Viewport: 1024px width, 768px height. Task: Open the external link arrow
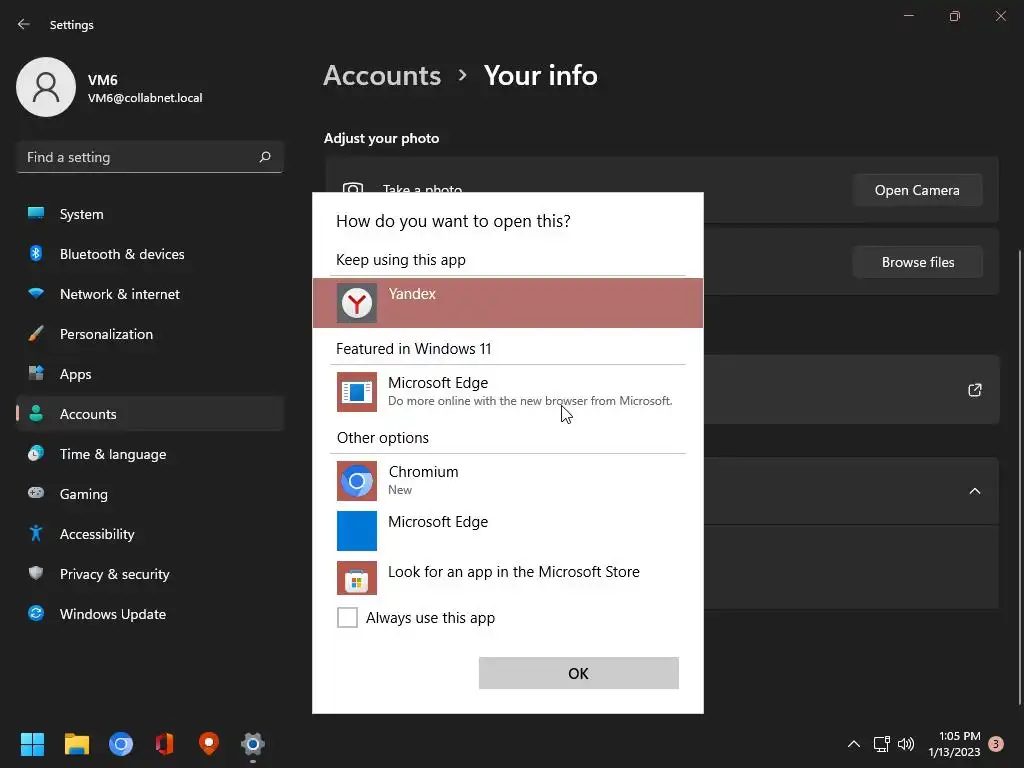(975, 390)
